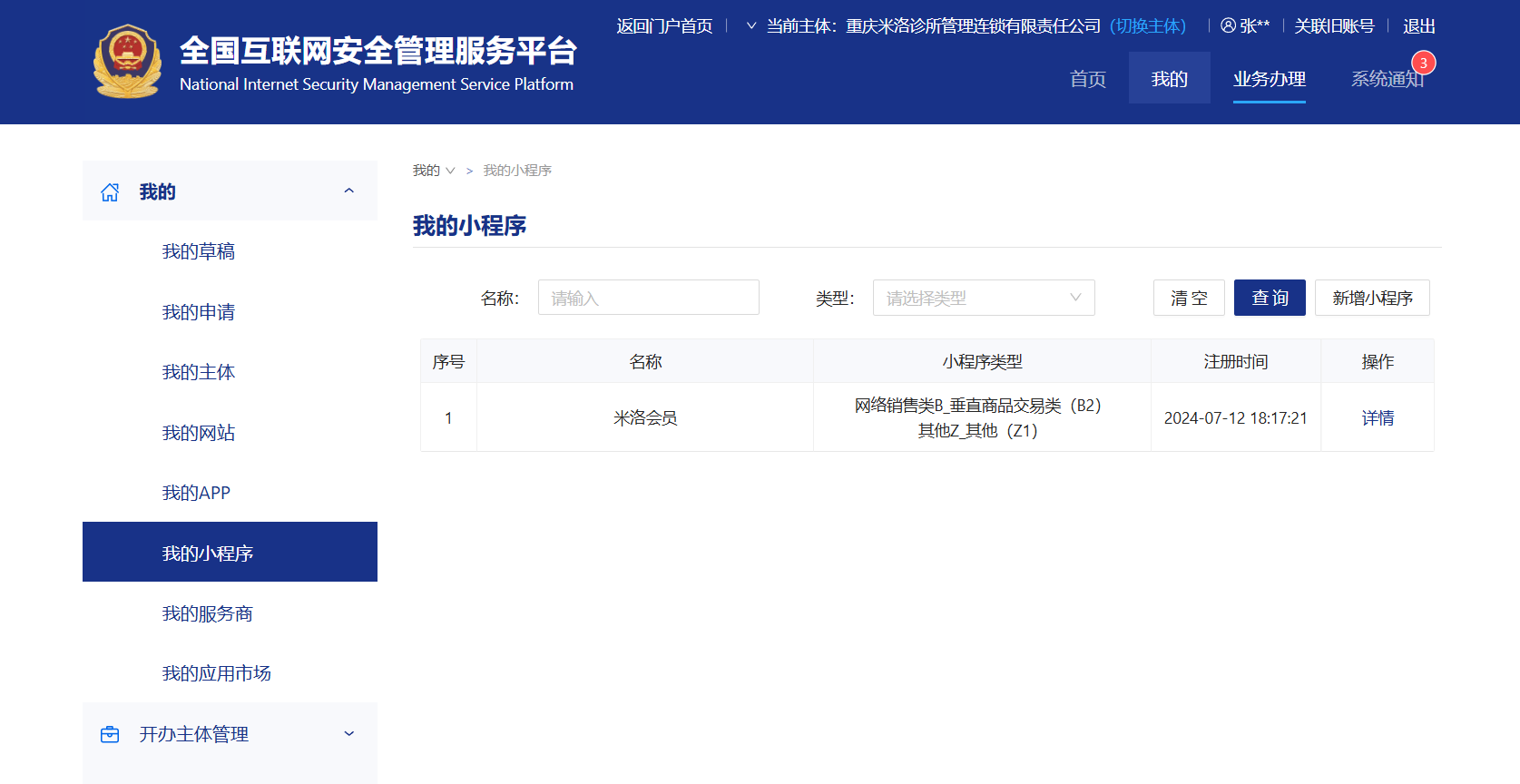Expand the 开办主体管理 sidebar section
Screen dimensions: 1520x784
(349, 734)
